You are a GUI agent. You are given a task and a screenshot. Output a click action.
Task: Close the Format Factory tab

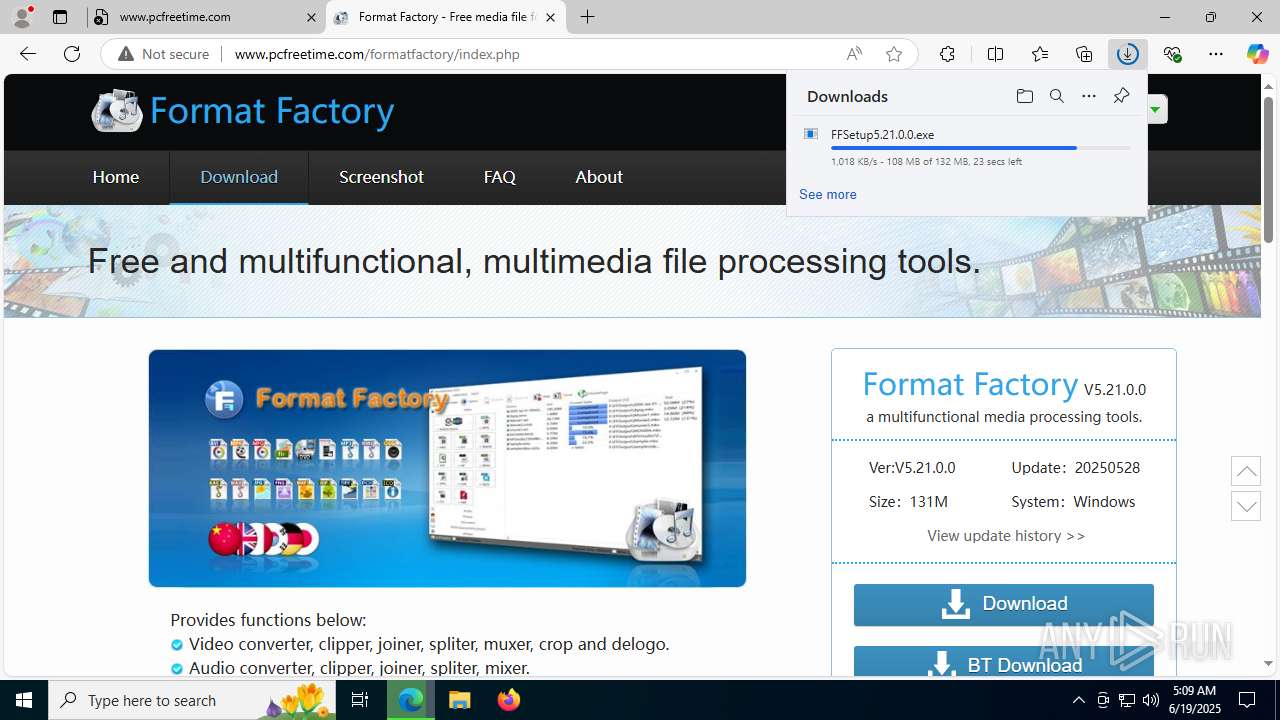(x=550, y=17)
